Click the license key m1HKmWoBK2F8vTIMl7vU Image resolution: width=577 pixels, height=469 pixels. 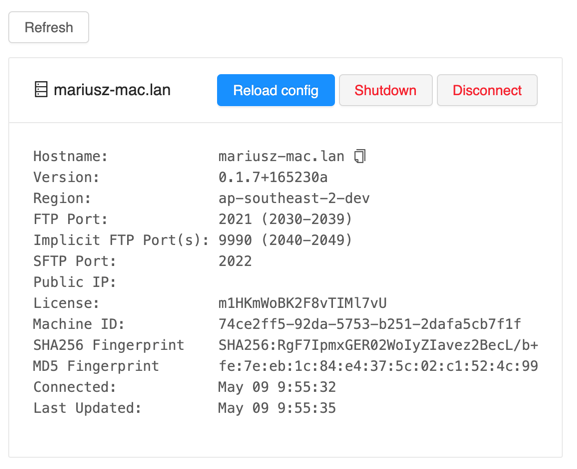(x=302, y=303)
